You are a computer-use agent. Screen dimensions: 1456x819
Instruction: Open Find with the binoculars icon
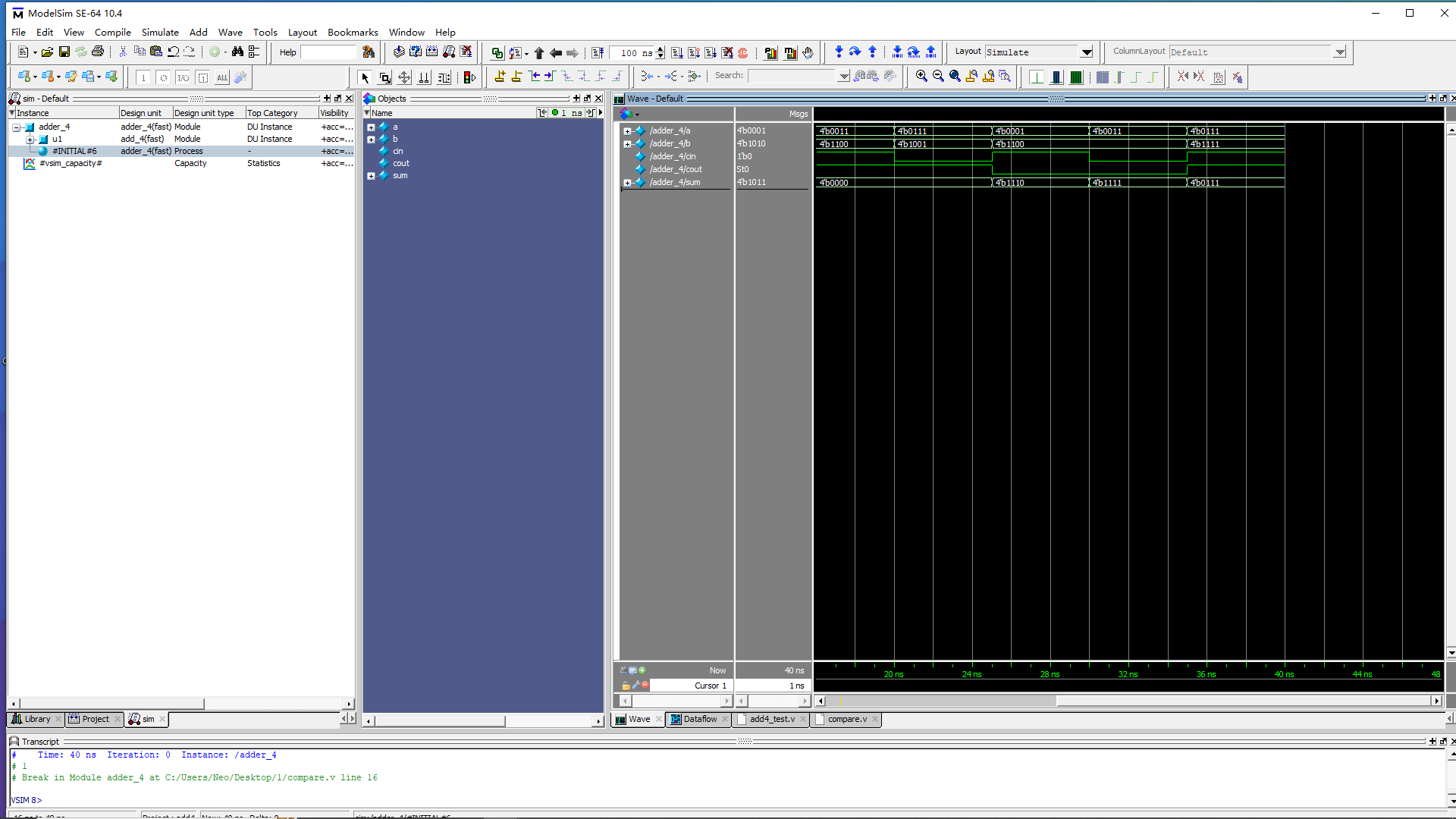pos(238,52)
